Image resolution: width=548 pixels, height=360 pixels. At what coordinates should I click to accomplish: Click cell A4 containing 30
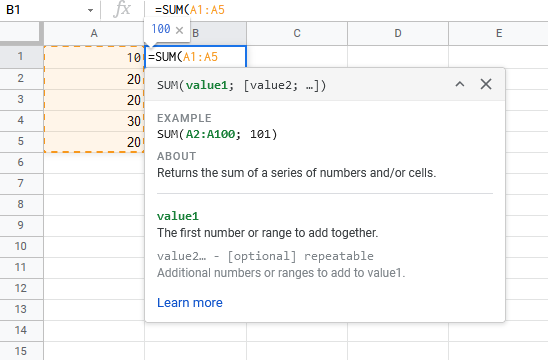click(x=94, y=121)
